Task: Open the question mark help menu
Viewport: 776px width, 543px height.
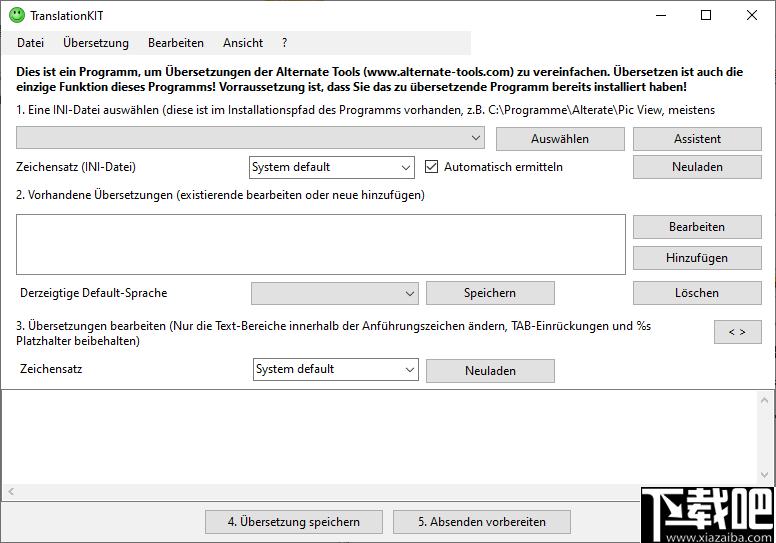Action: pos(285,43)
